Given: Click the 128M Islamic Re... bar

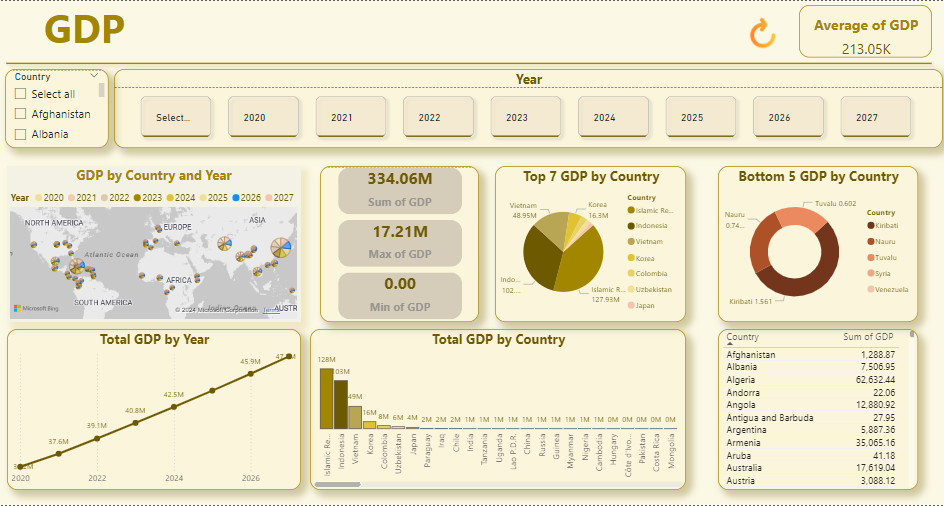Looking at the screenshot, I should pyautogui.click(x=326, y=398).
